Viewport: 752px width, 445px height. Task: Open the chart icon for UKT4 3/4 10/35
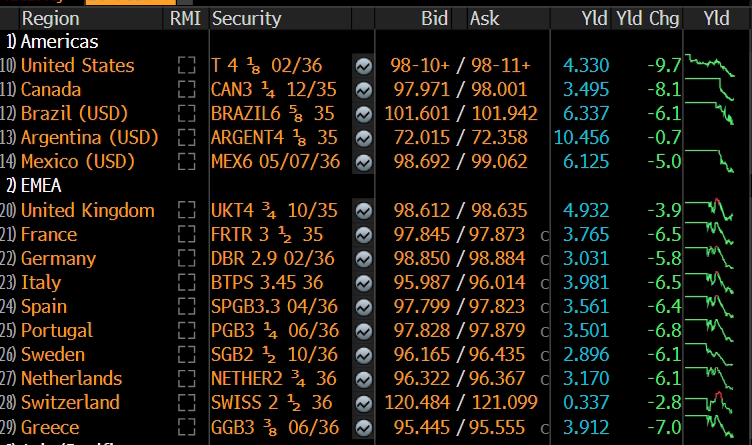tap(364, 211)
